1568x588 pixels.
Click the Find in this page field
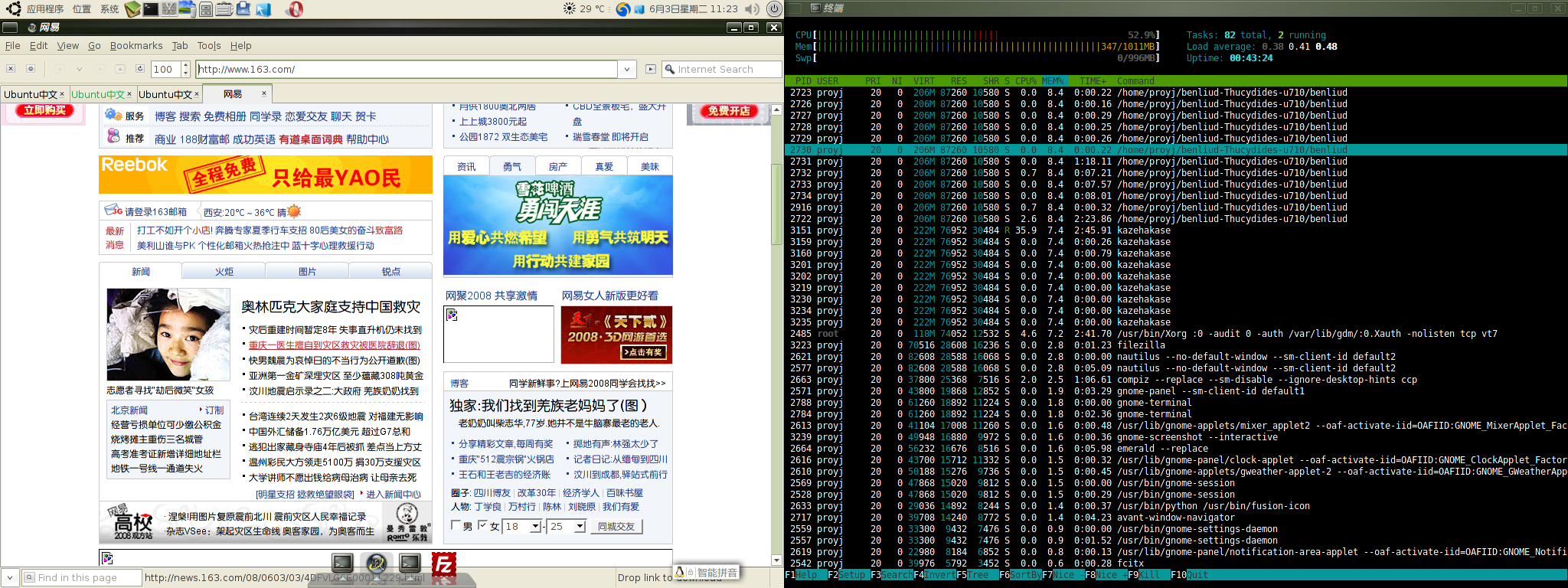82,578
